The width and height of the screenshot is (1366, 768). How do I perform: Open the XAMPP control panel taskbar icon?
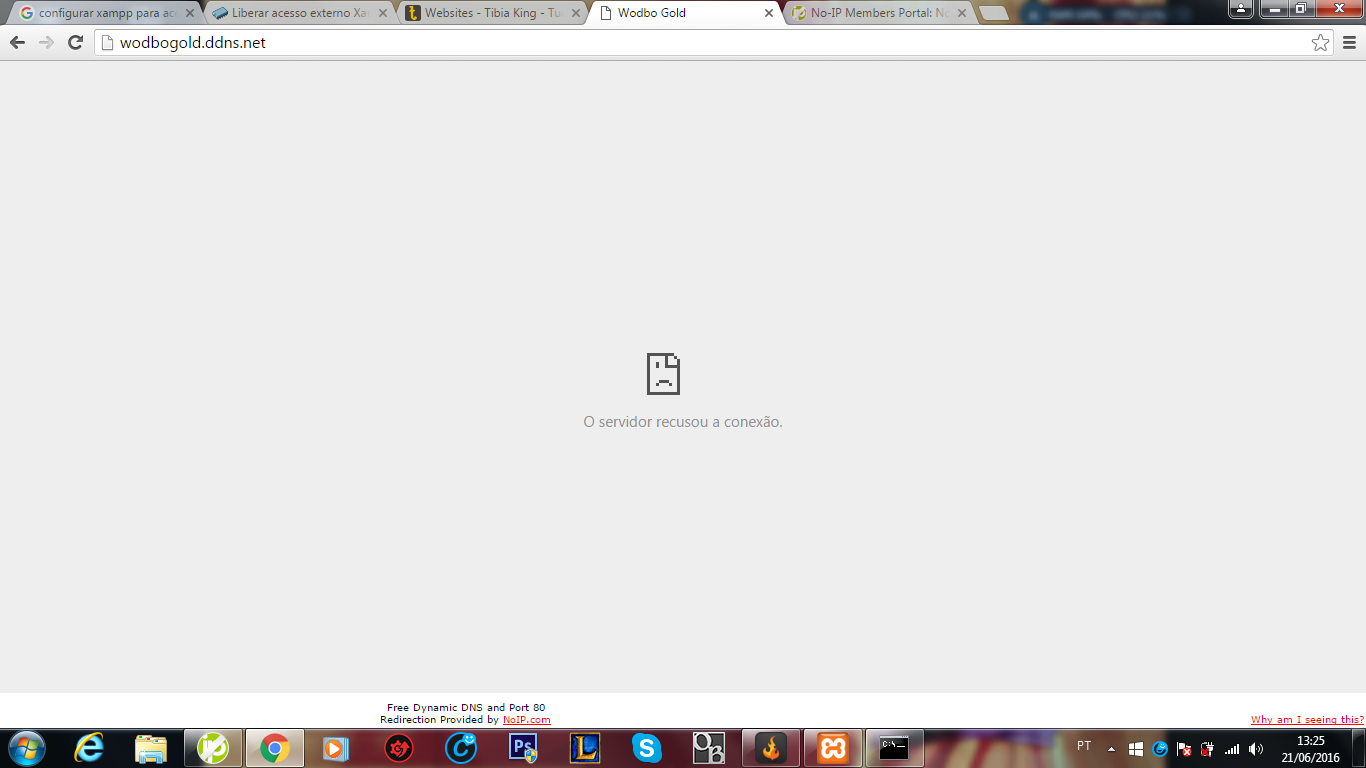[x=832, y=748]
